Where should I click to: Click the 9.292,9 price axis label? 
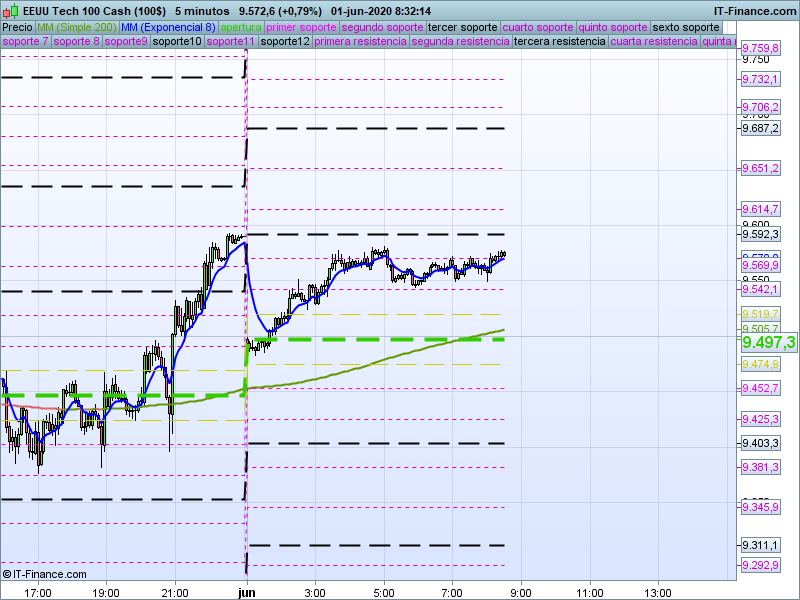coord(760,565)
